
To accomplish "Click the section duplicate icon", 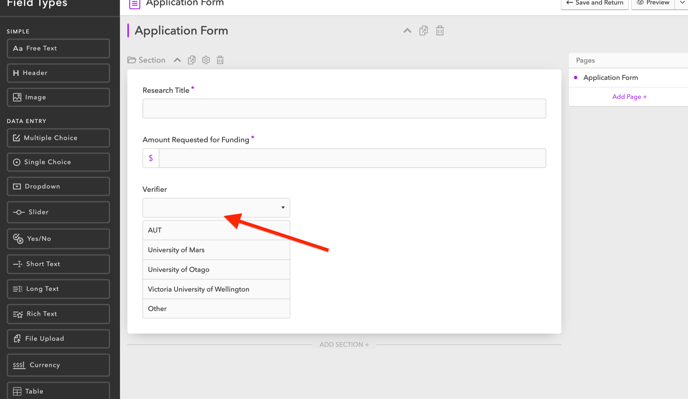I will (x=192, y=60).
